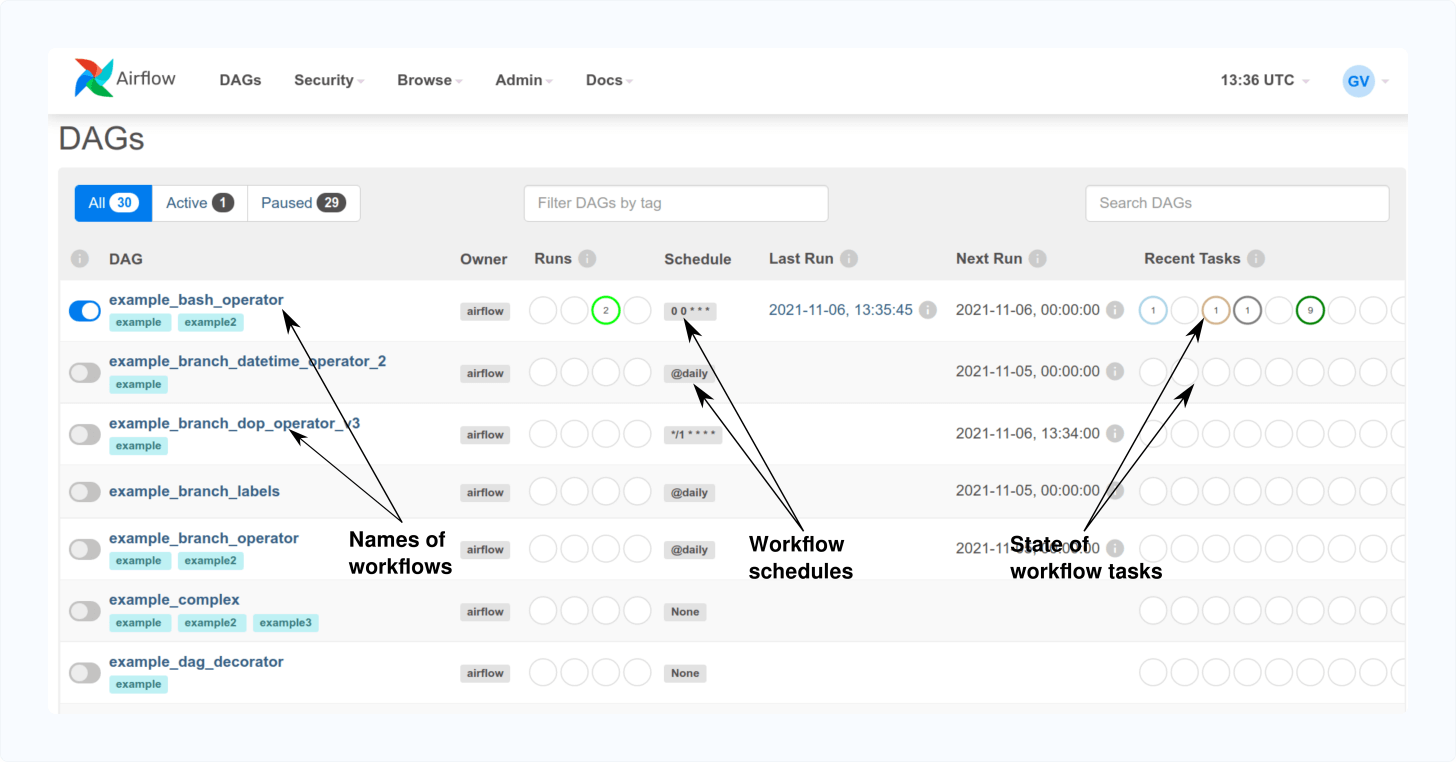Screen dimensions: 1456x762
Task: Click example2 tag under example_branch_operator
Action: pyautogui.click(x=210, y=561)
